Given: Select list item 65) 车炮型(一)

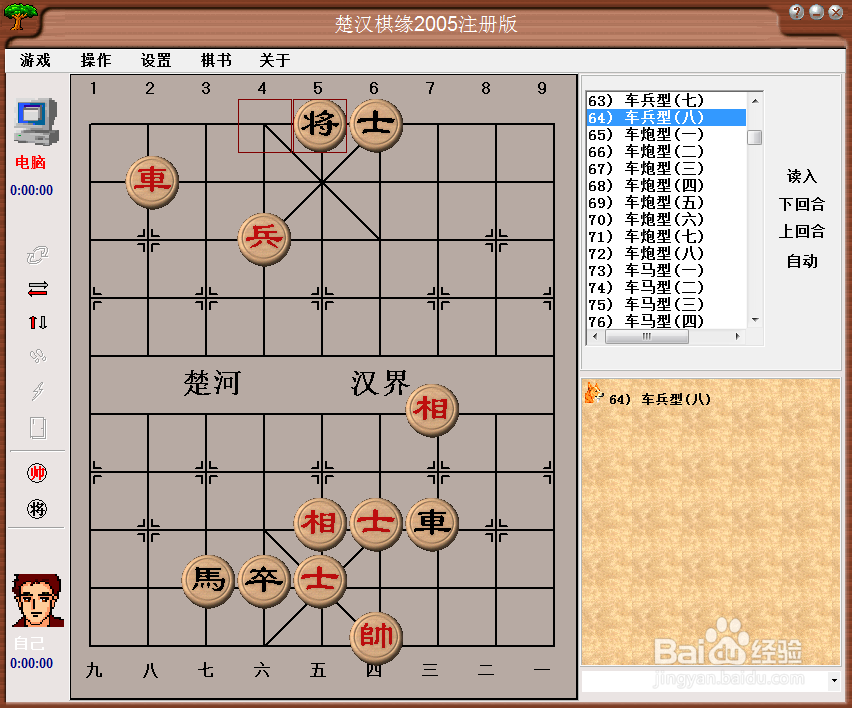Looking at the screenshot, I should 667,134.
